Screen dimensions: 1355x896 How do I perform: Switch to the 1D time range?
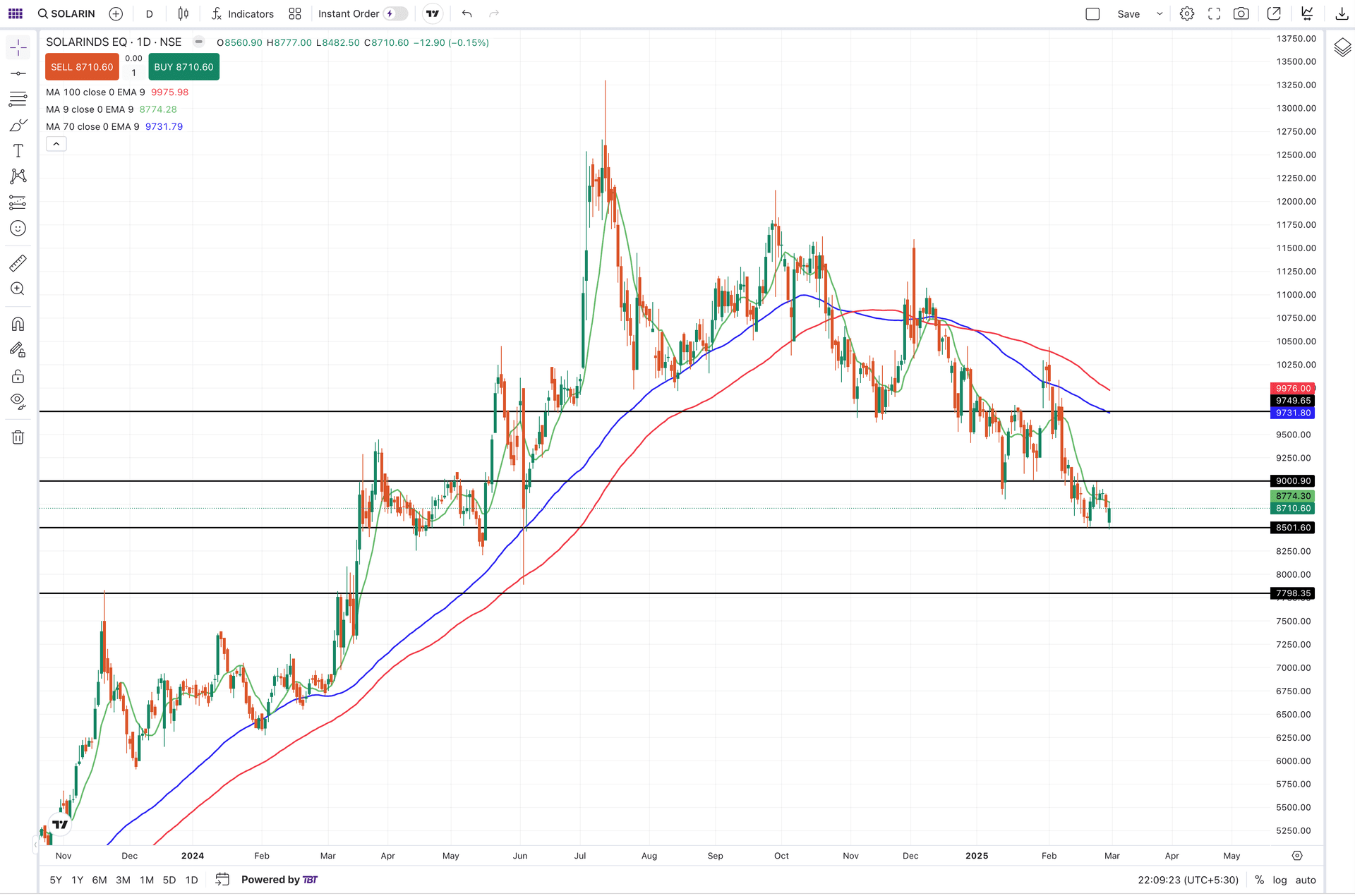[x=191, y=880]
